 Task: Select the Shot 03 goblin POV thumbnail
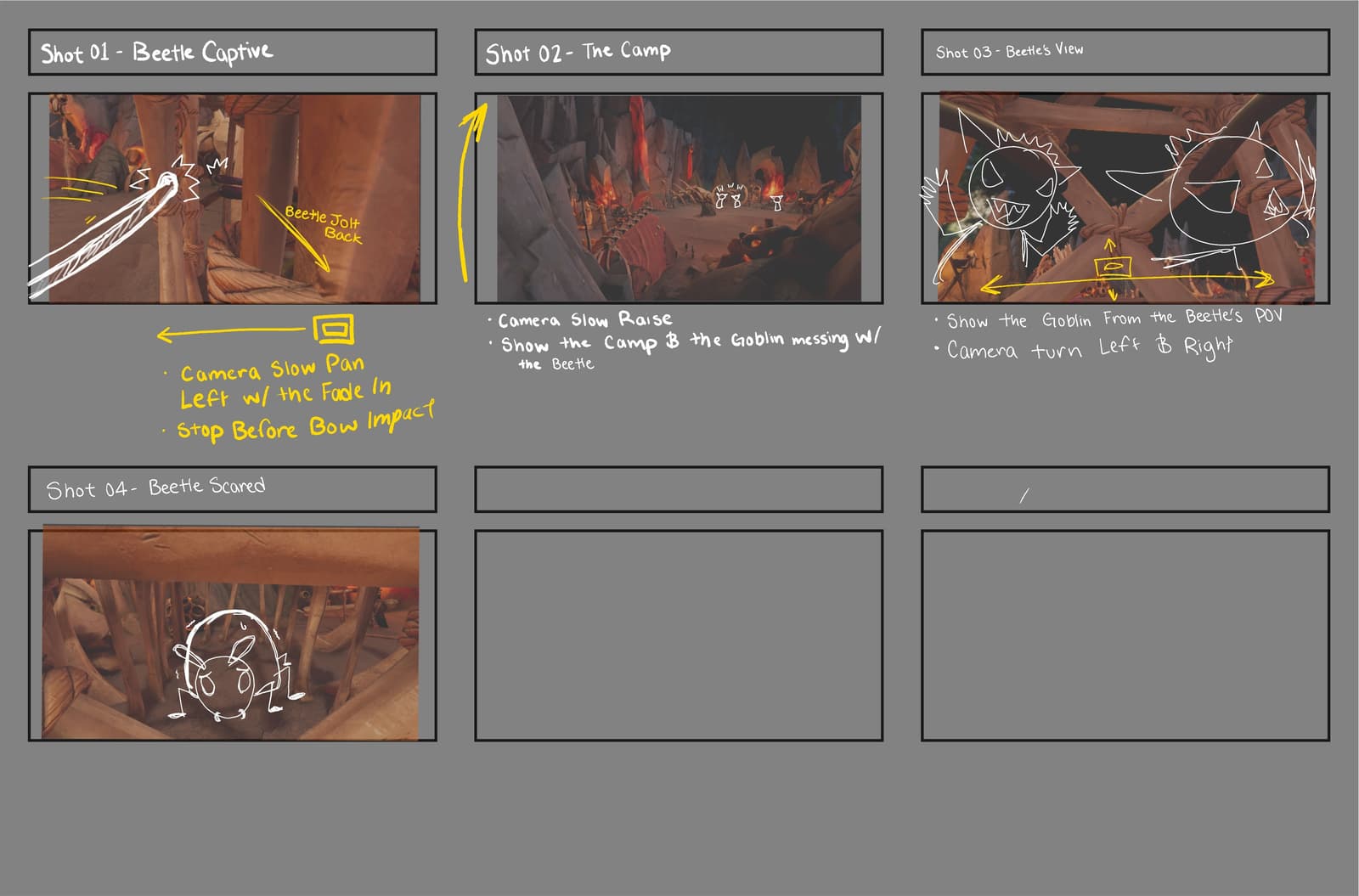click(x=1125, y=198)
